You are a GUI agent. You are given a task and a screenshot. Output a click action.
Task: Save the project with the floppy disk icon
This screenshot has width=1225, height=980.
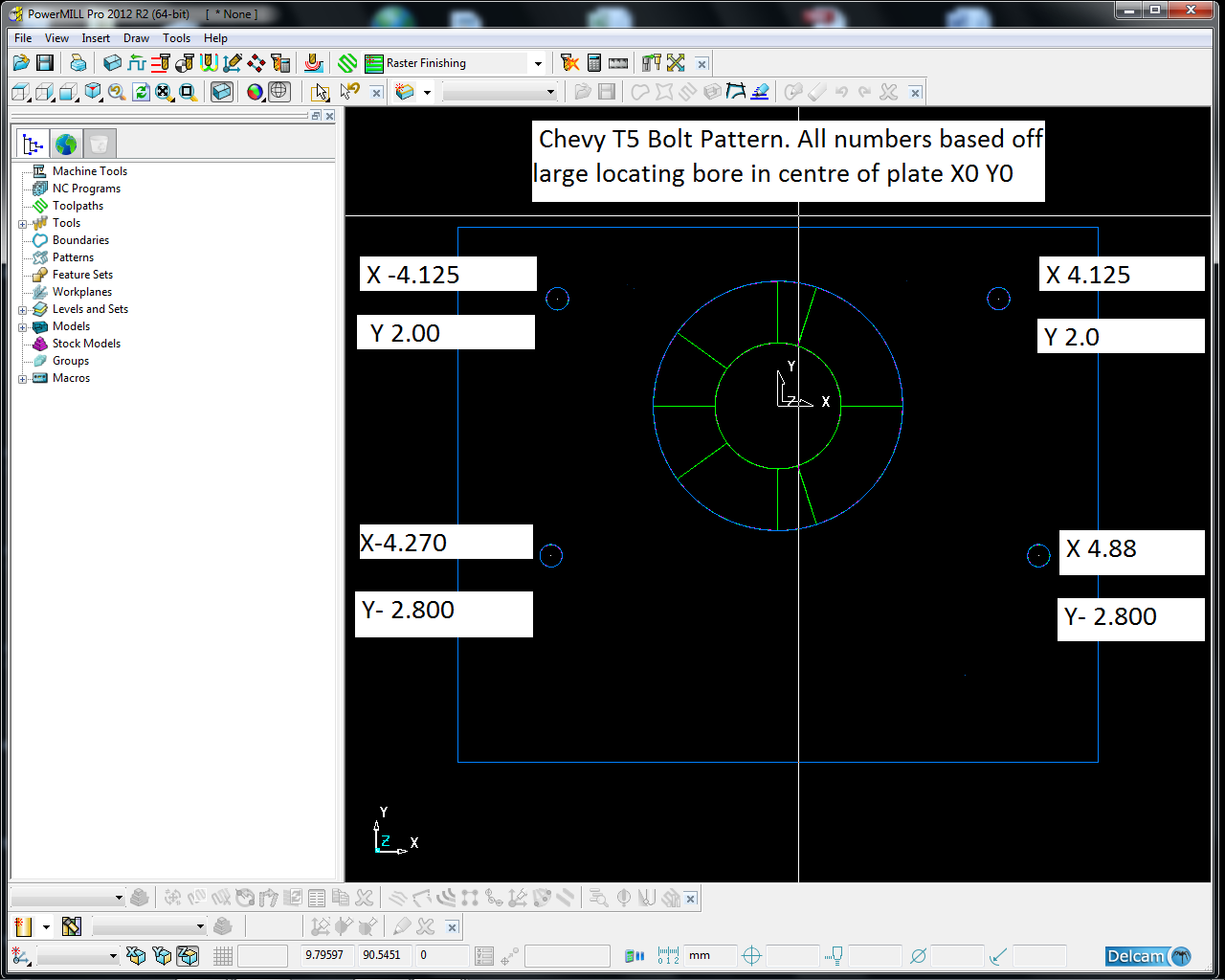click(x=45, y=63)
